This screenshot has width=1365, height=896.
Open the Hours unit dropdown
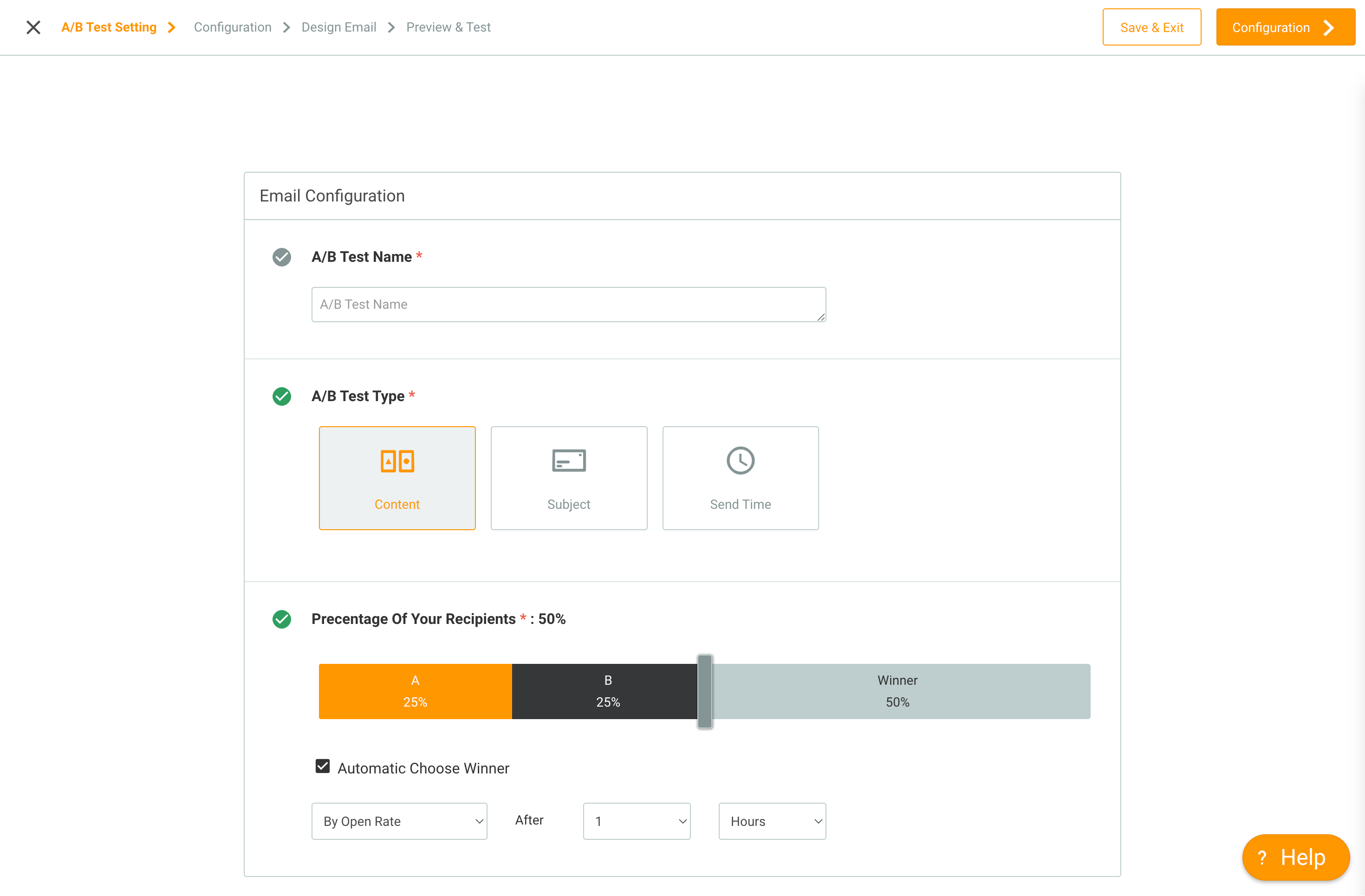(x=772, y=821)
